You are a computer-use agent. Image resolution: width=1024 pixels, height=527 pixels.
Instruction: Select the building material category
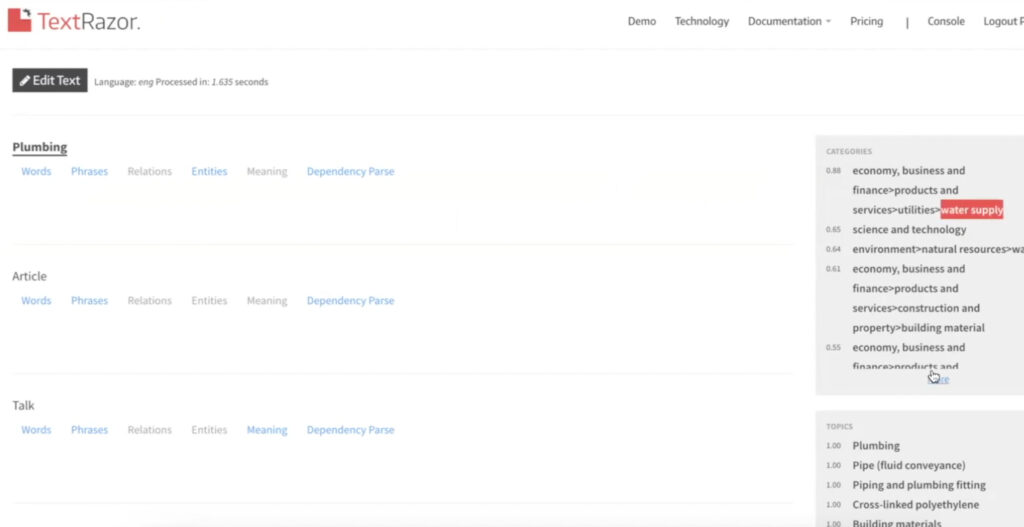pos(918,298)
